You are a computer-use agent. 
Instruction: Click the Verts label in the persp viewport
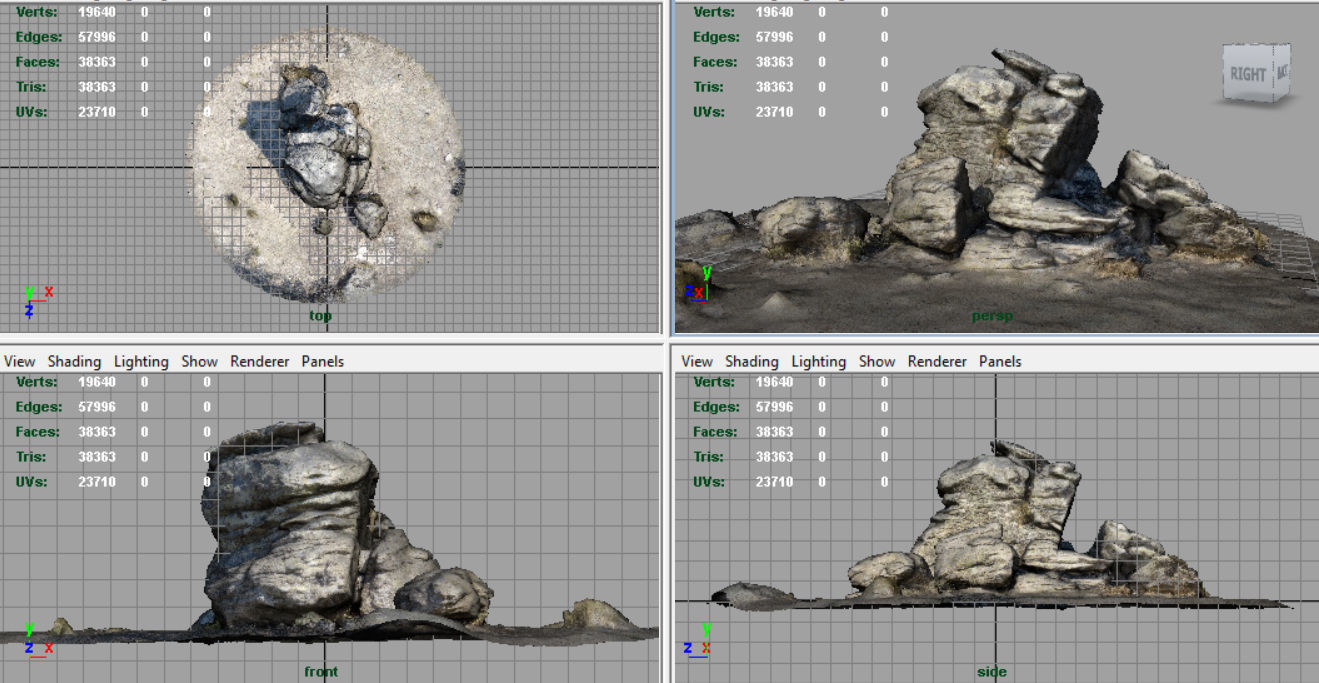pyautogui.click(x=713, y=12)
